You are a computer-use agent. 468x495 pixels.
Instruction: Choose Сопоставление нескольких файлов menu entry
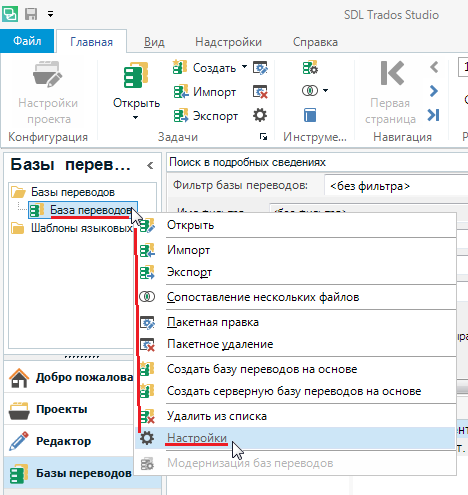[295, 297]
